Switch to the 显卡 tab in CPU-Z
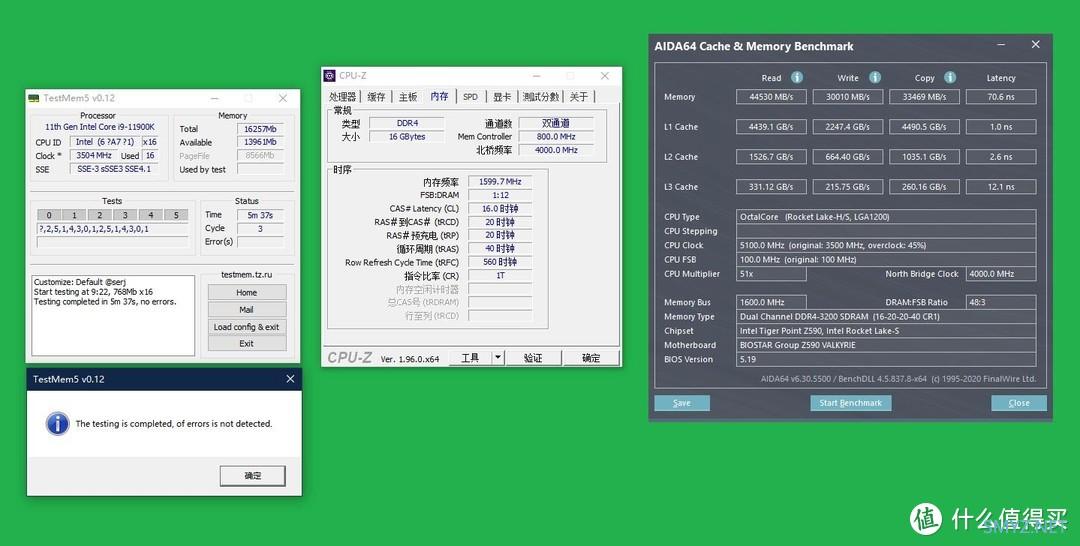1080x546 pixels. coord(502,96)
